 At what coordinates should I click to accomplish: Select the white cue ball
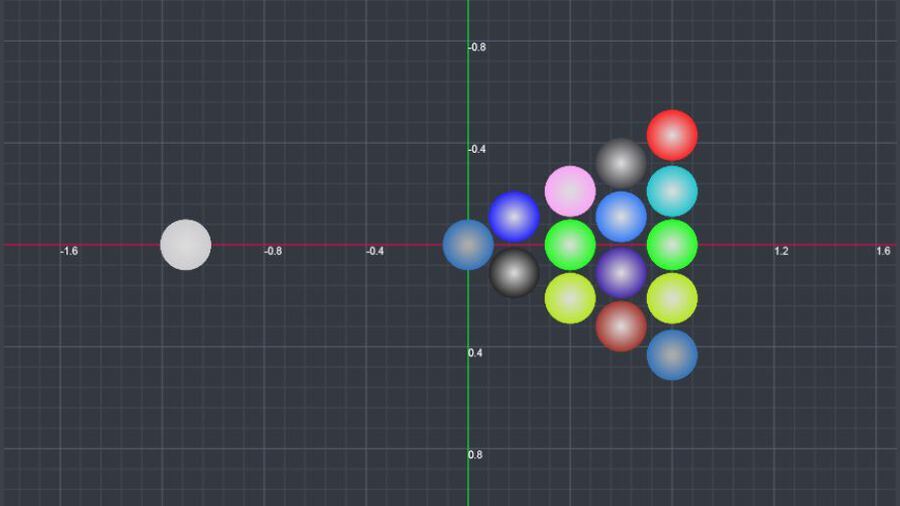coord(185,245)
